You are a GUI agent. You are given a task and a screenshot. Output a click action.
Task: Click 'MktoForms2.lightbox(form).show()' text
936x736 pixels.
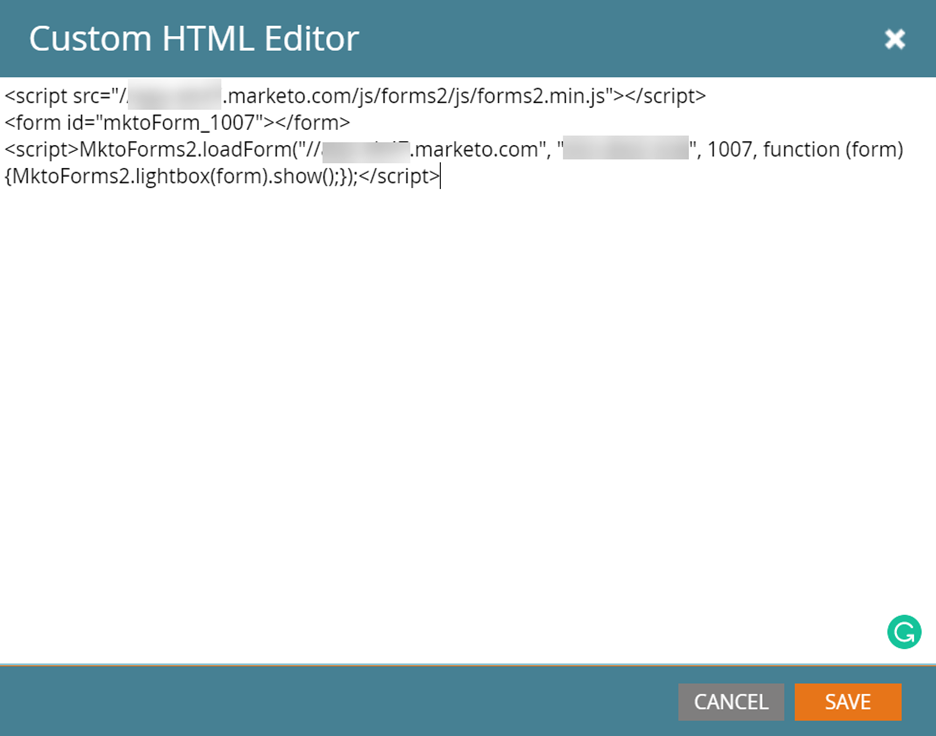(175, 177)
